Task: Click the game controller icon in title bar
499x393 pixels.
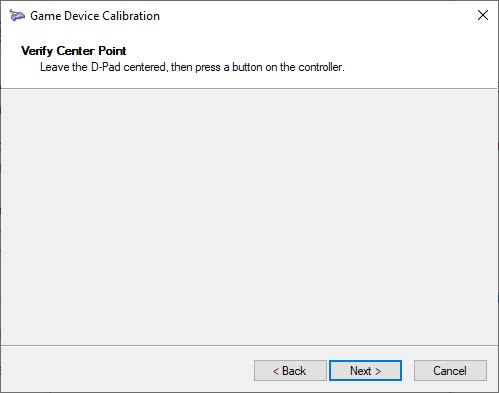Action: 17,15
